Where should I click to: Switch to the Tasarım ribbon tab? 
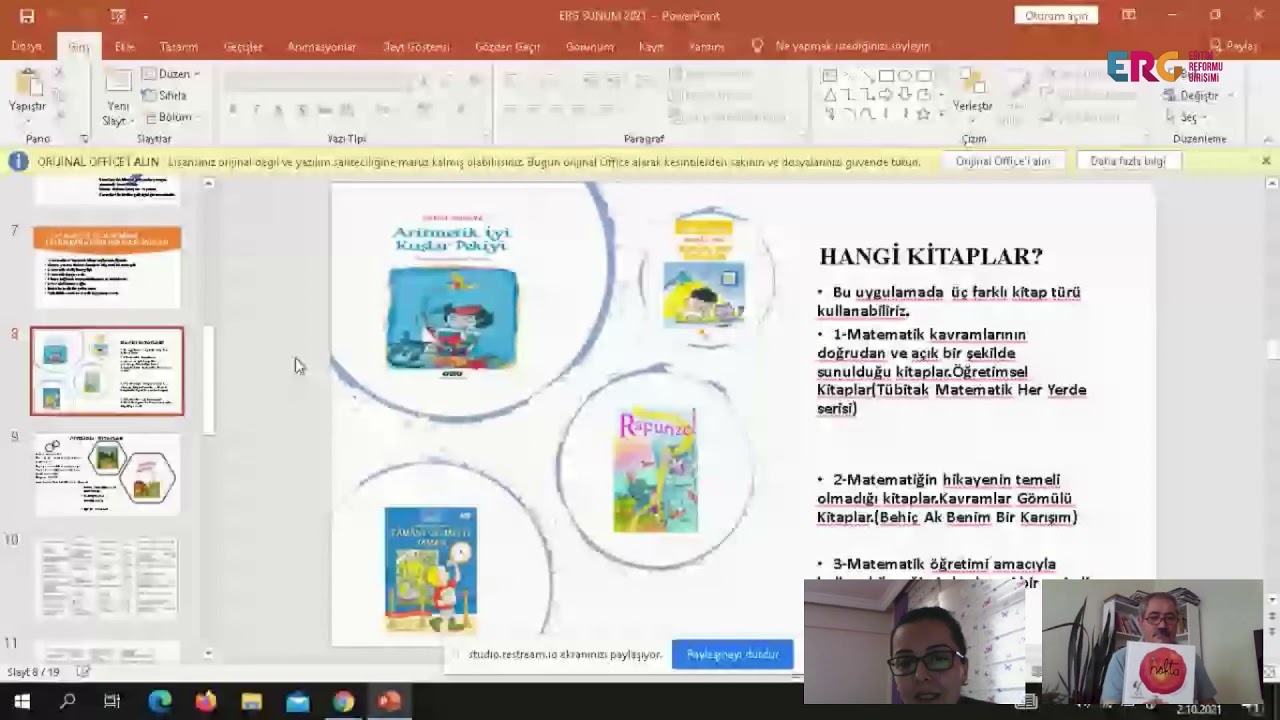(179, 47)
